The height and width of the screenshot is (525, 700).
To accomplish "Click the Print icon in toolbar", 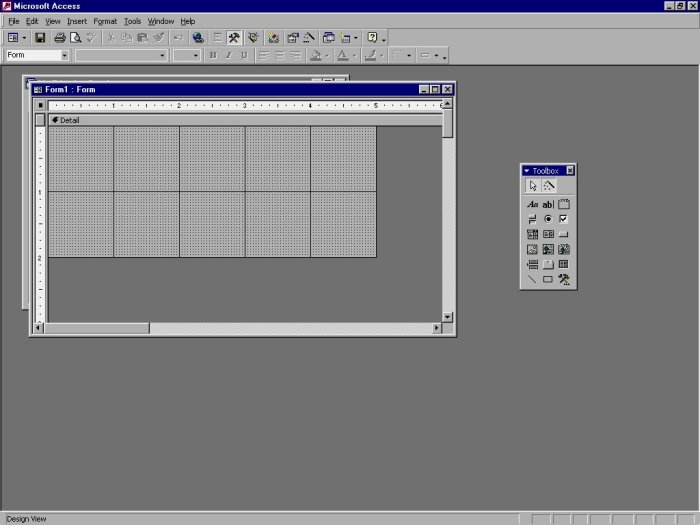I will click(x=60, y=38).
